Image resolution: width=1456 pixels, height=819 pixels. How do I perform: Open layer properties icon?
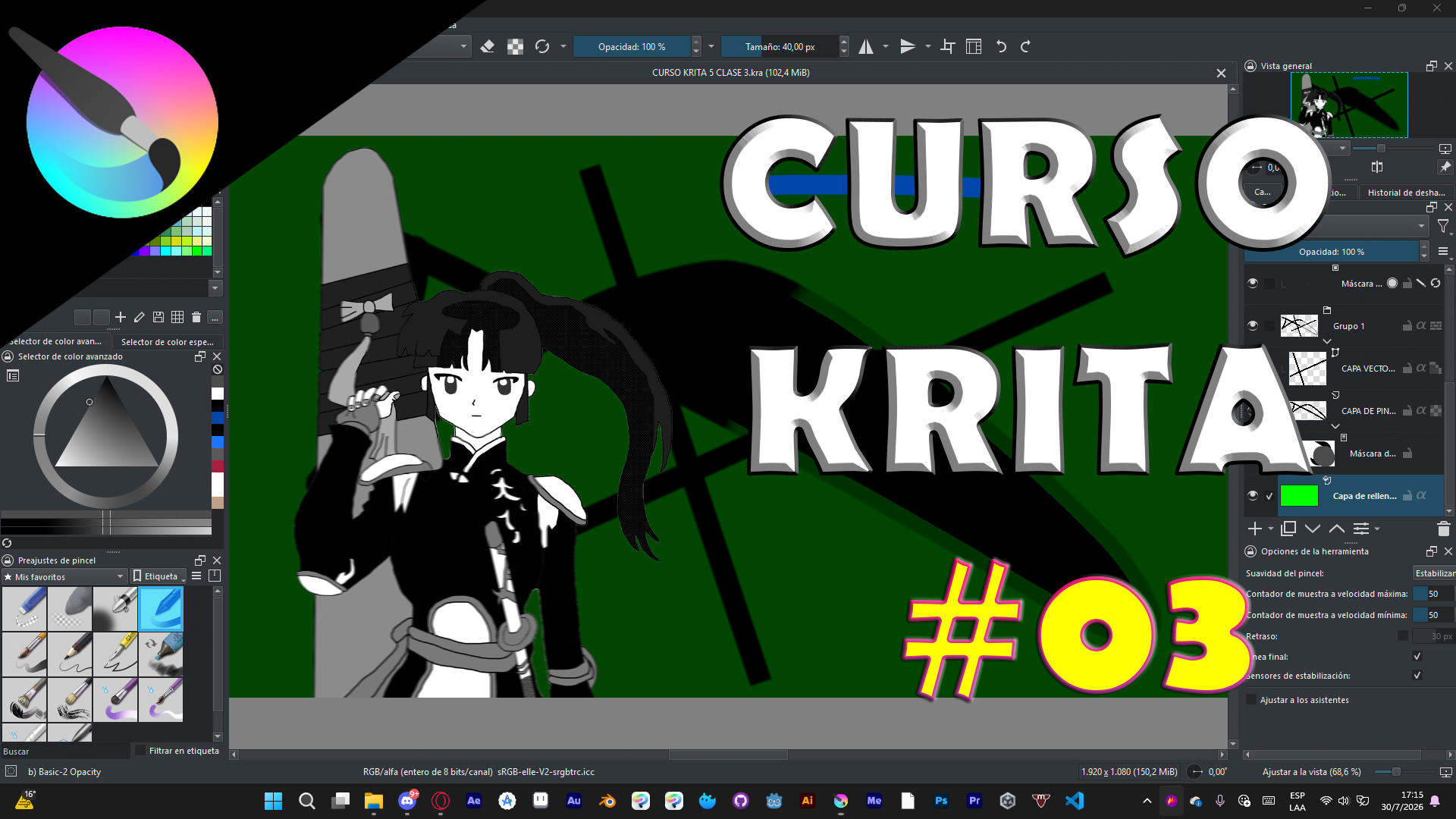coord(1361,529)
